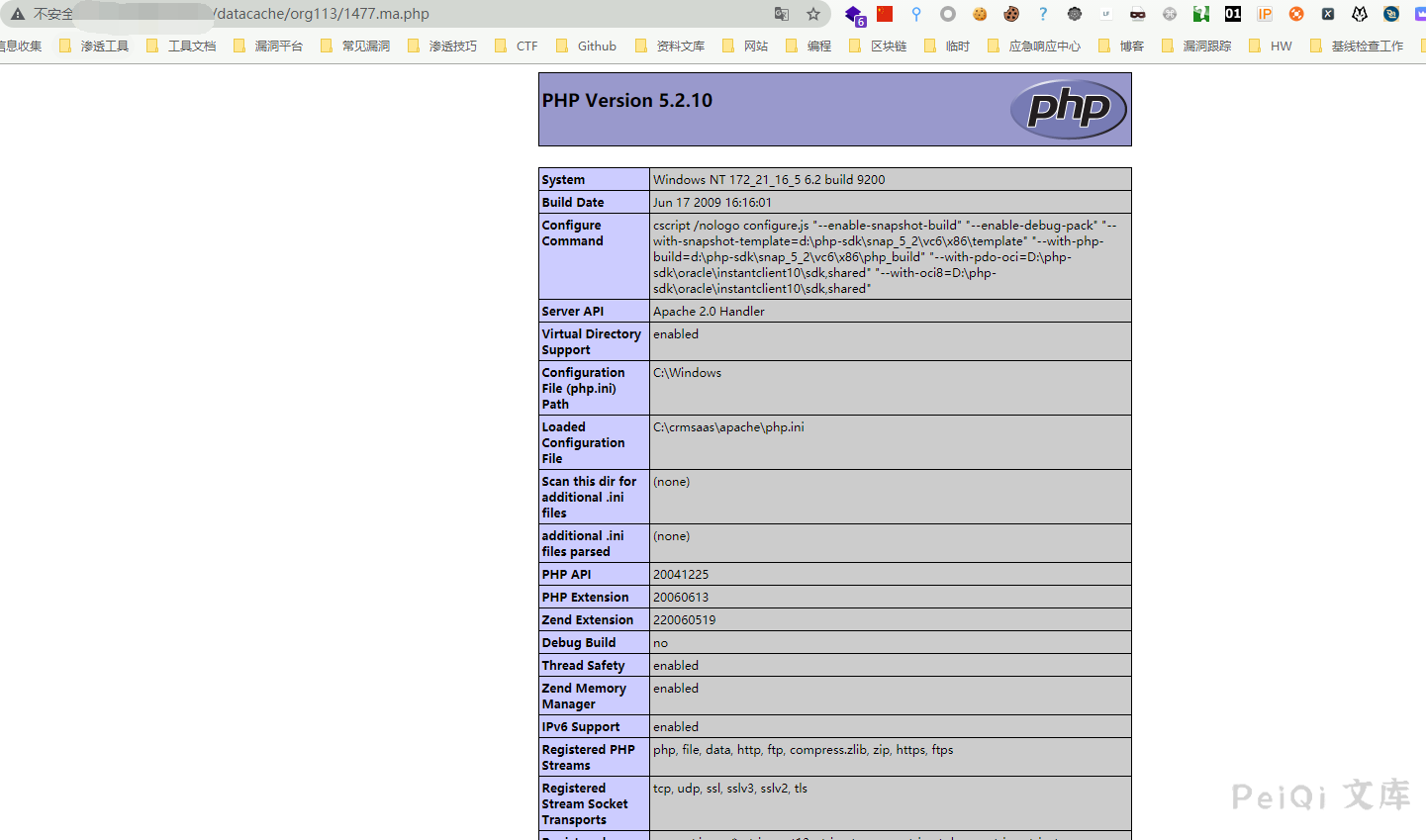Viewport: 1426px width, 840px height.
Task: Click the blue pin-shaped extension icon
Action: [916, 14]
